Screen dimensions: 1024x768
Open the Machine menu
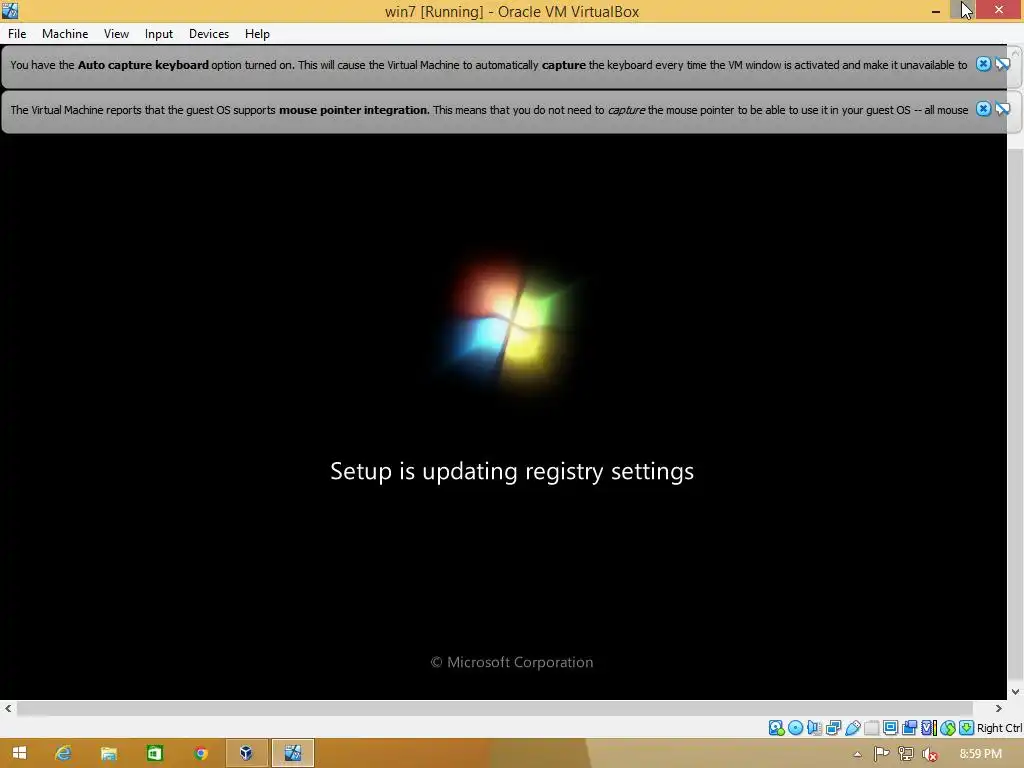tap(65, 34)
